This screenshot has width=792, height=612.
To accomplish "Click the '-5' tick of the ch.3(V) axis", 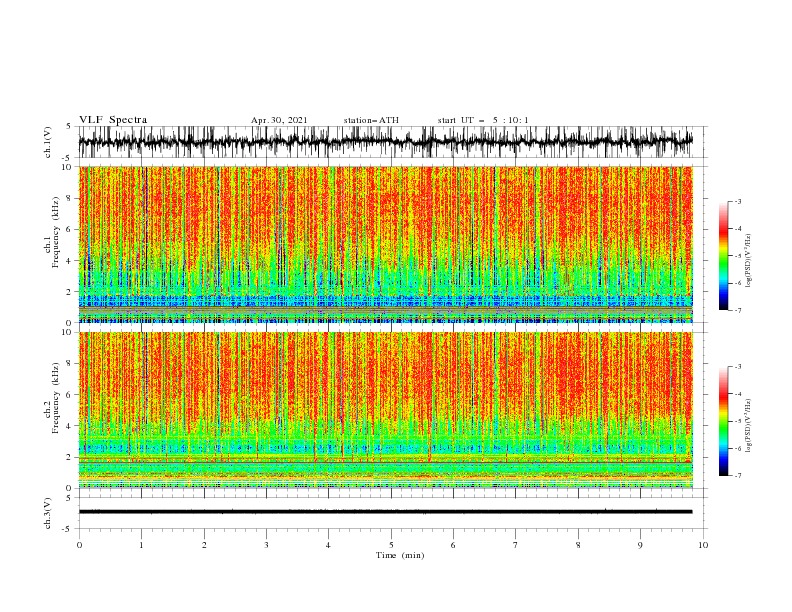I will coord(67,529).
